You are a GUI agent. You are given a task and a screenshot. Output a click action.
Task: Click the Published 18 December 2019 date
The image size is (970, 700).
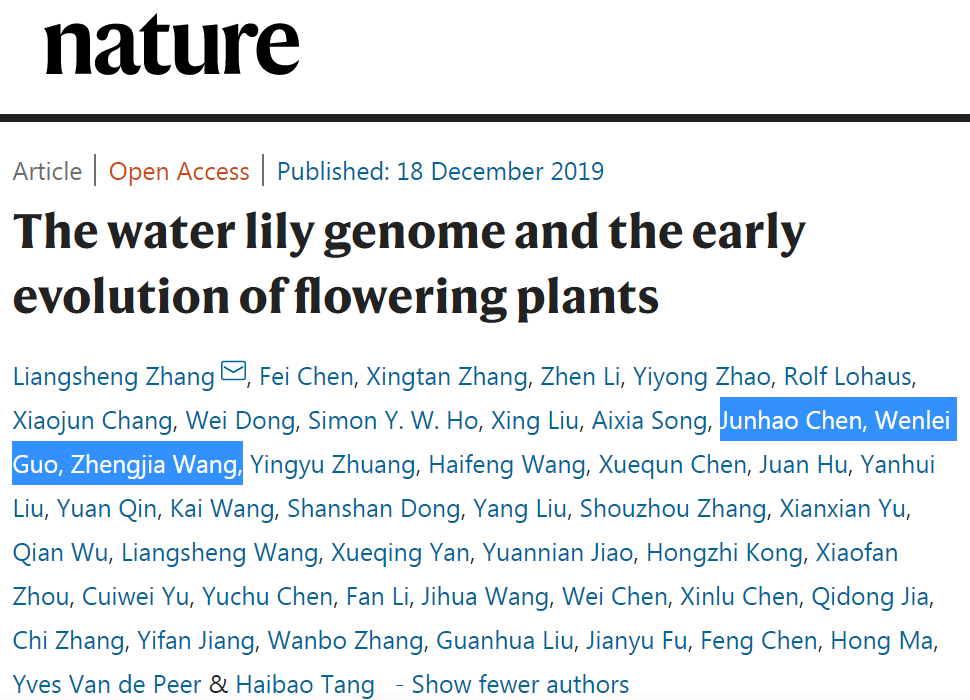(440, 171)
